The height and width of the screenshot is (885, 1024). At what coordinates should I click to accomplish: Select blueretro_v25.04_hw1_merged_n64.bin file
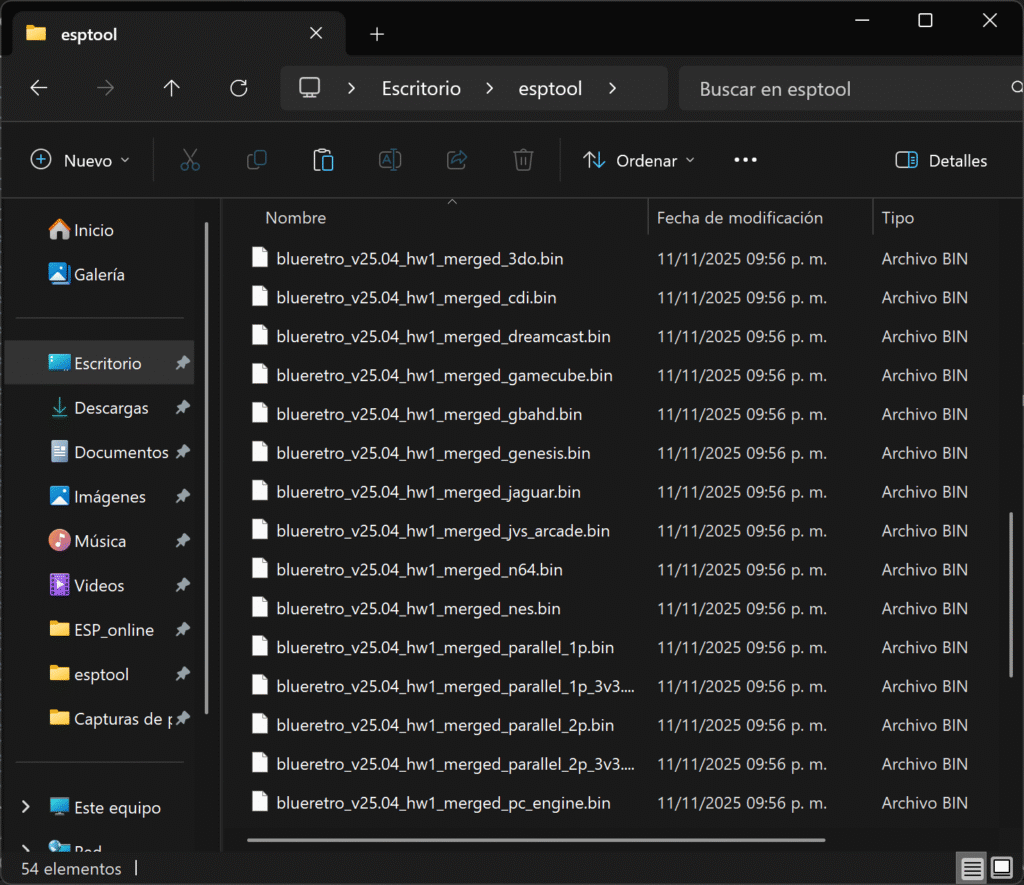[419, 570]
